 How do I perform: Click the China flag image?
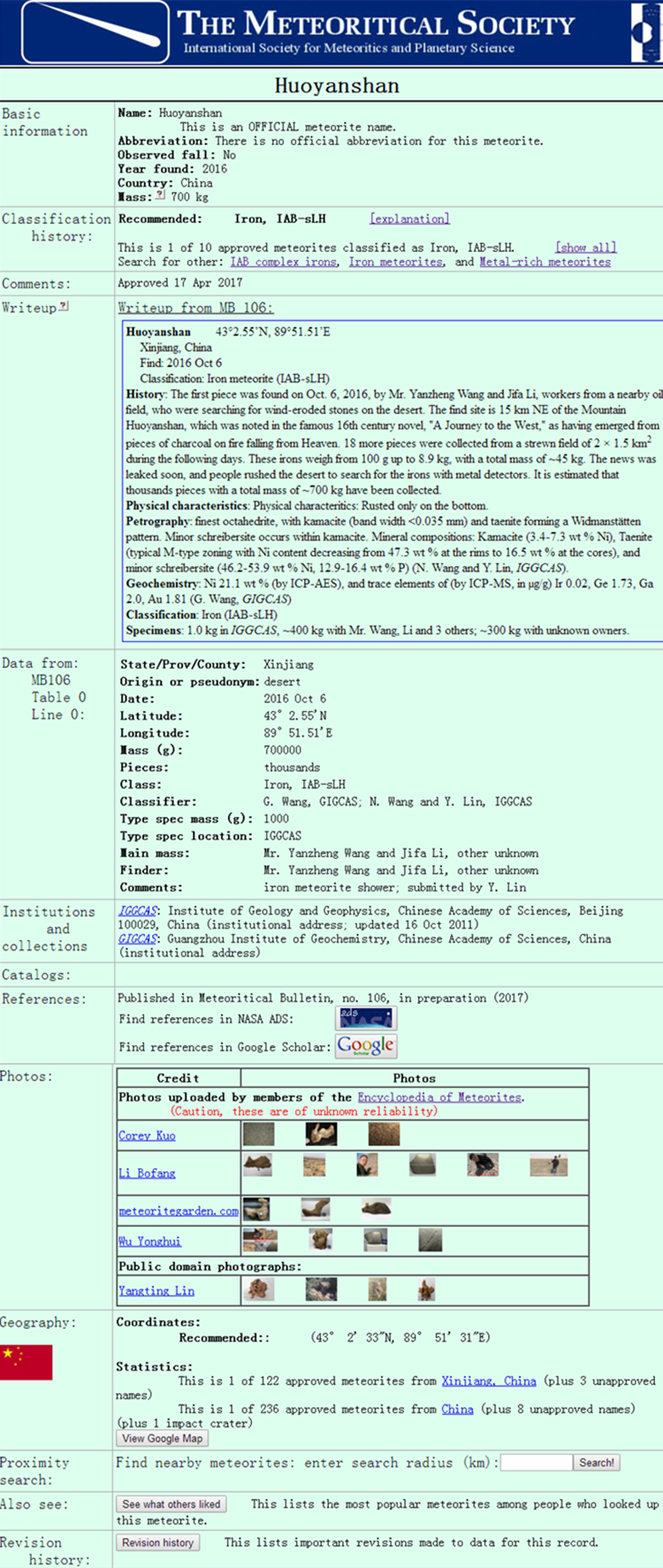27,1362
